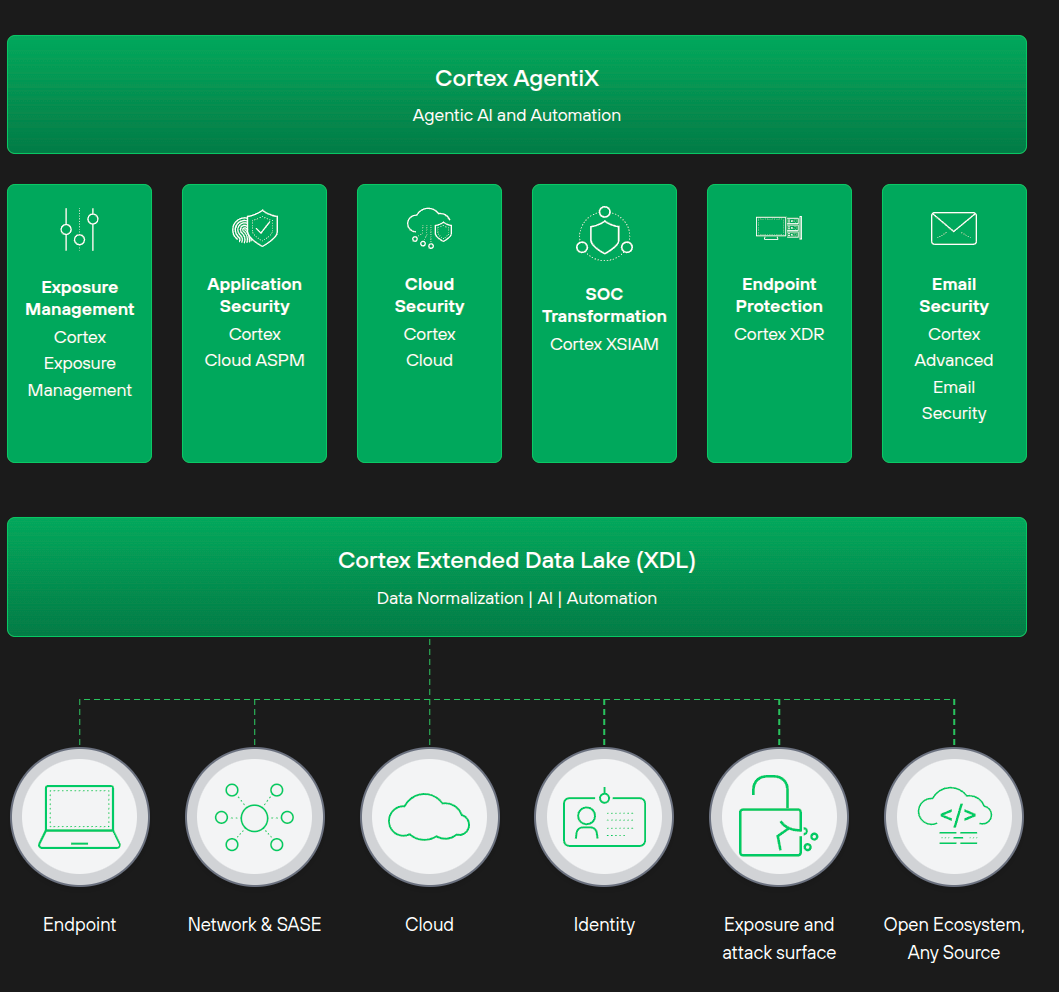This screenshot has width=1059, height=992.
Task: Click the 'Endpoint' label below laptop icon
Action: [80, 924]
